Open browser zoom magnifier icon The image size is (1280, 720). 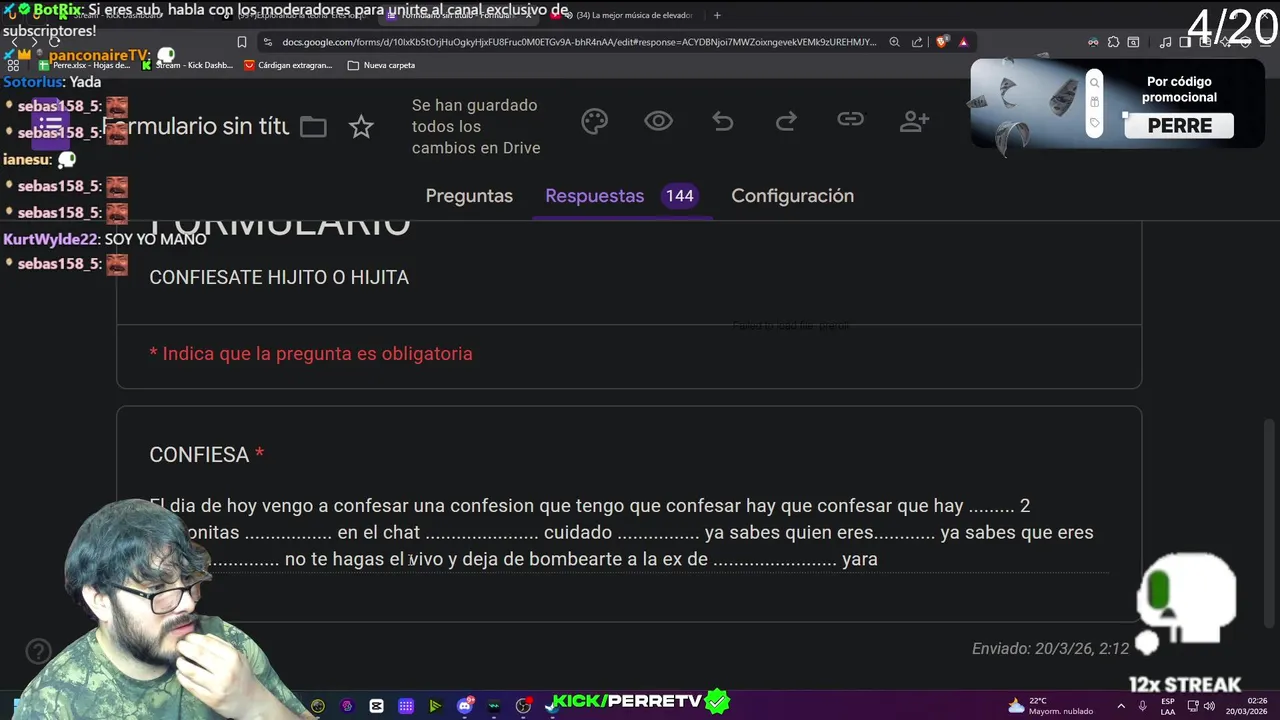tap(894, 42)
